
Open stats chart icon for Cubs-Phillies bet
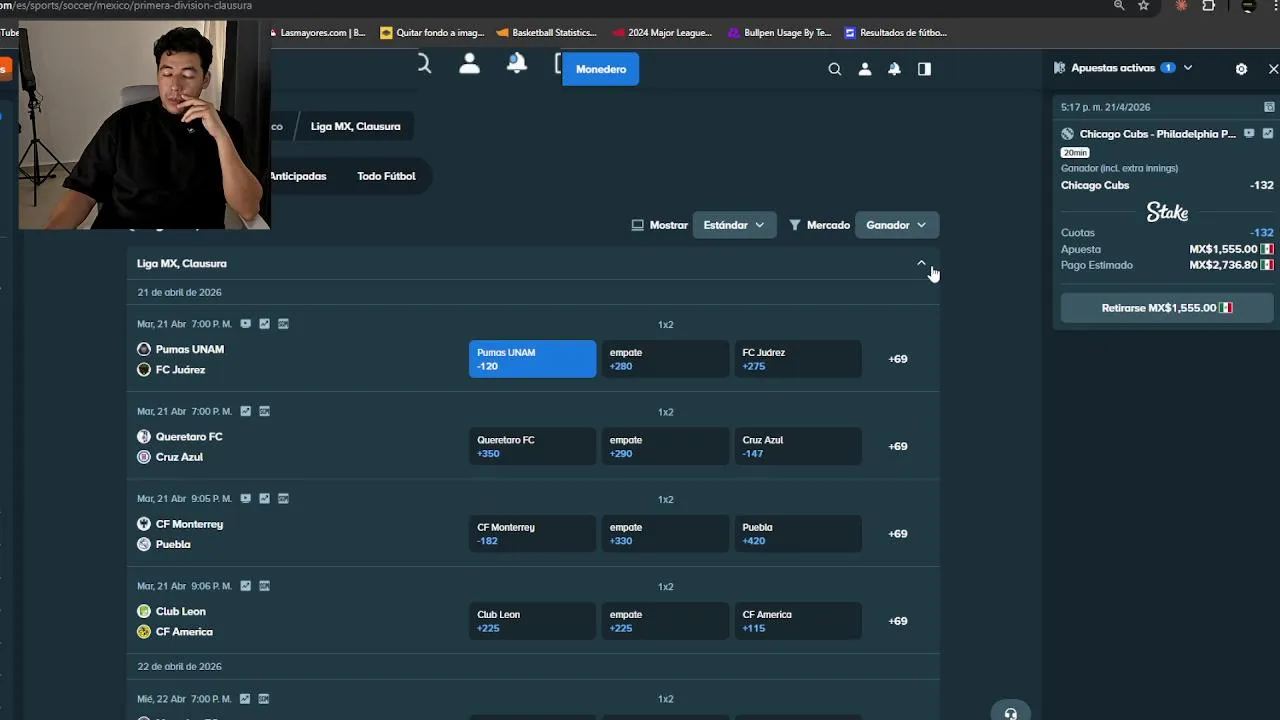coord(1268,133)
